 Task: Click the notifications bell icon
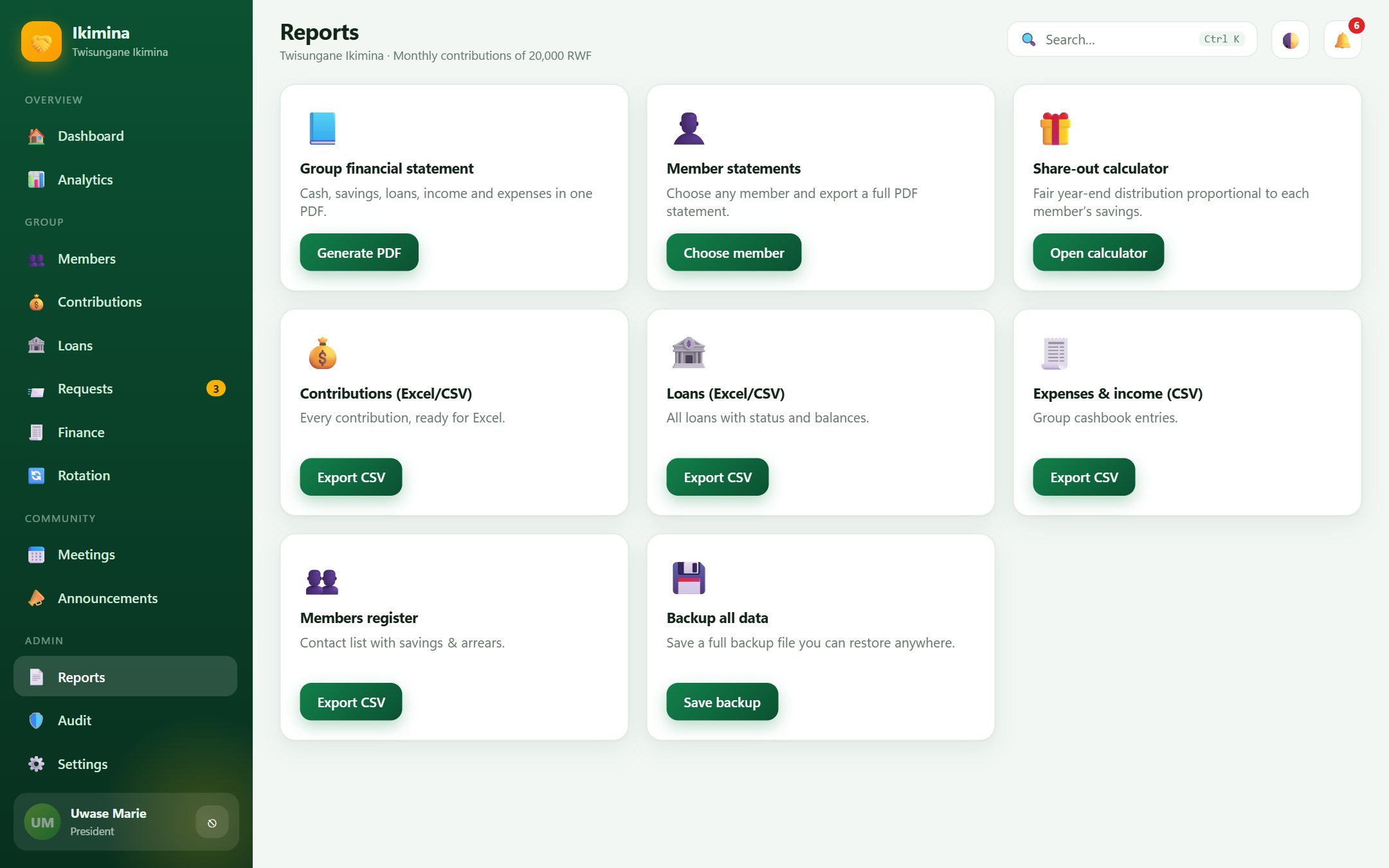tap(1343, 40)
